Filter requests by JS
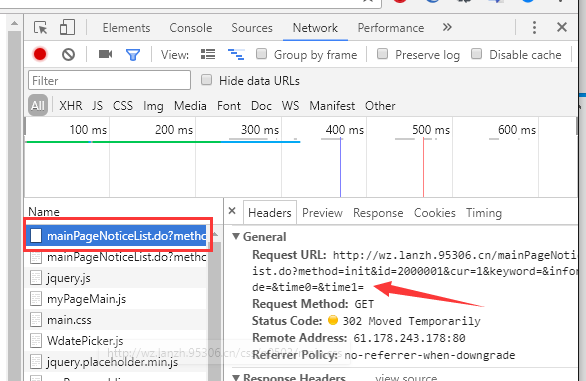The height and width of the screenshot is (381, 586). [x=97, y=106]
